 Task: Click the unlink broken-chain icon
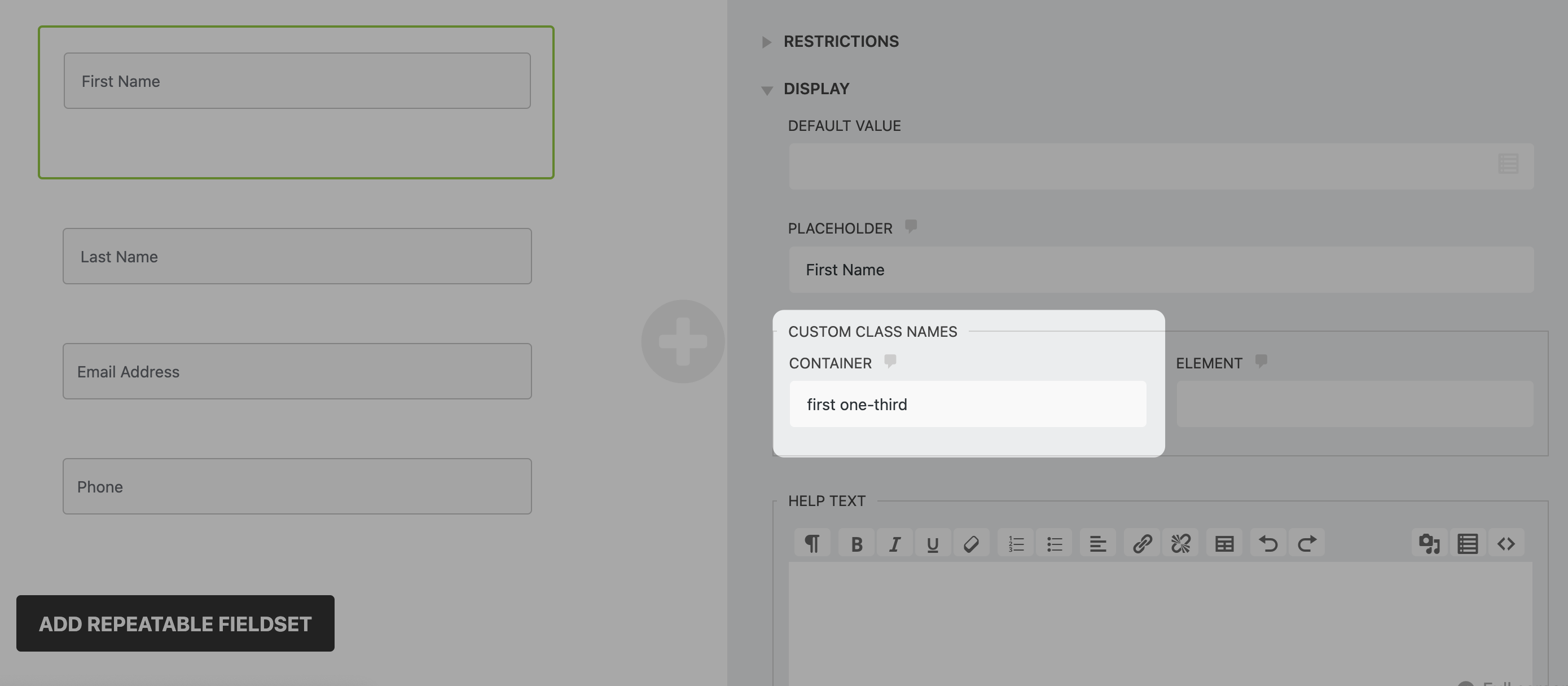(1180, 543)
